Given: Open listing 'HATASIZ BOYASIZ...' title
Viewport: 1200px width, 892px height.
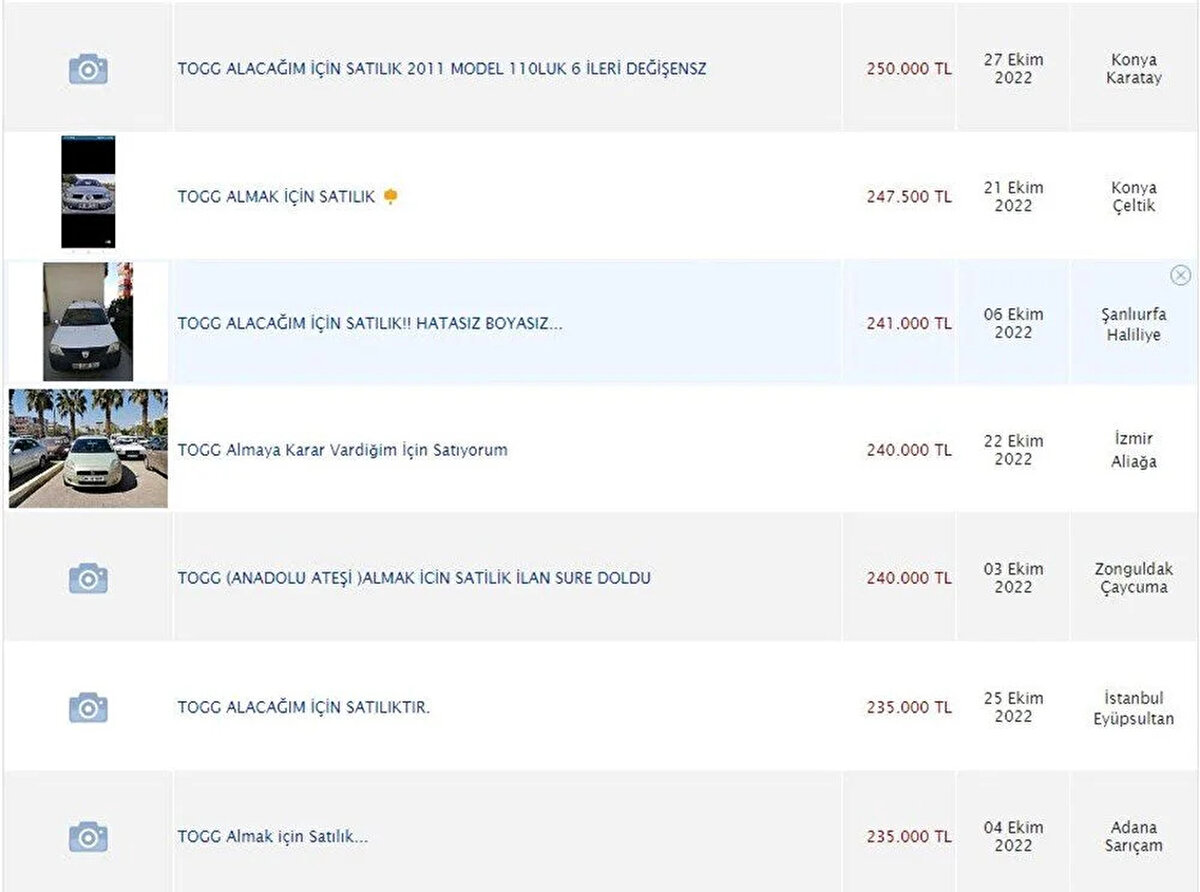Looking at the screenshot, I should 370,323.
